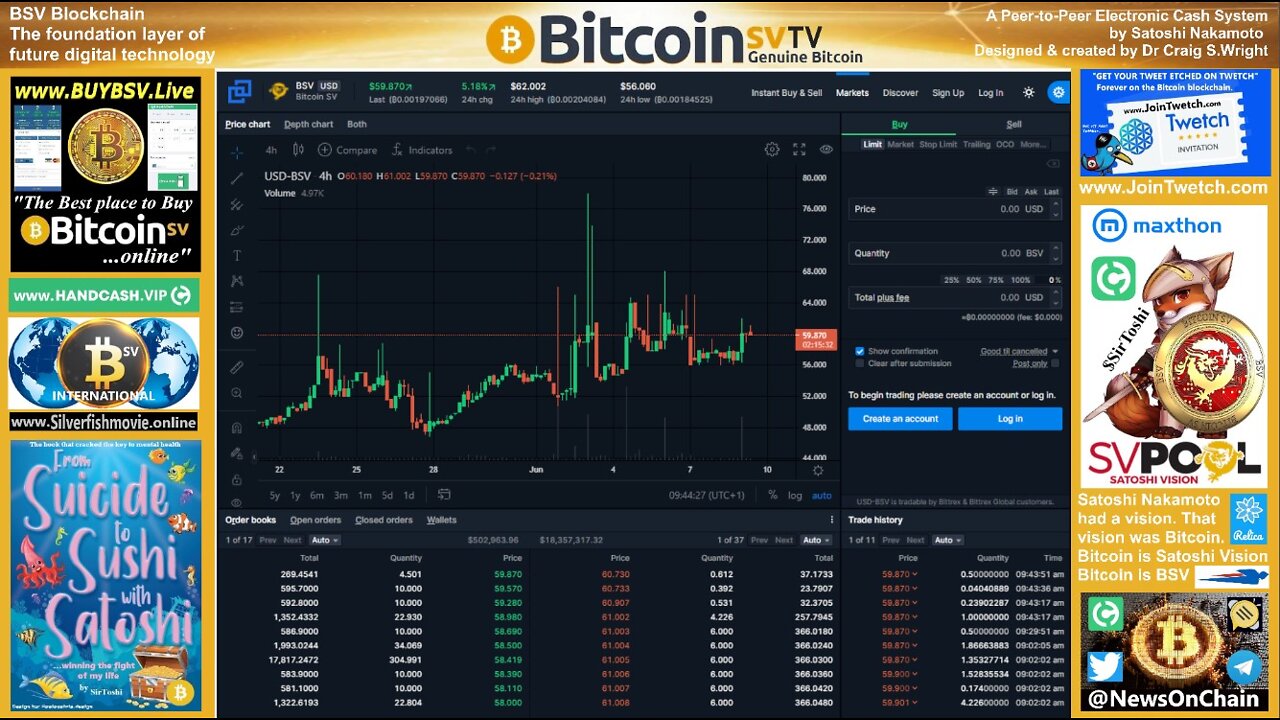This screenshot has height=720, width=1280.
Task: Select the Text annotation tool
Action: [x=237, y=256]
